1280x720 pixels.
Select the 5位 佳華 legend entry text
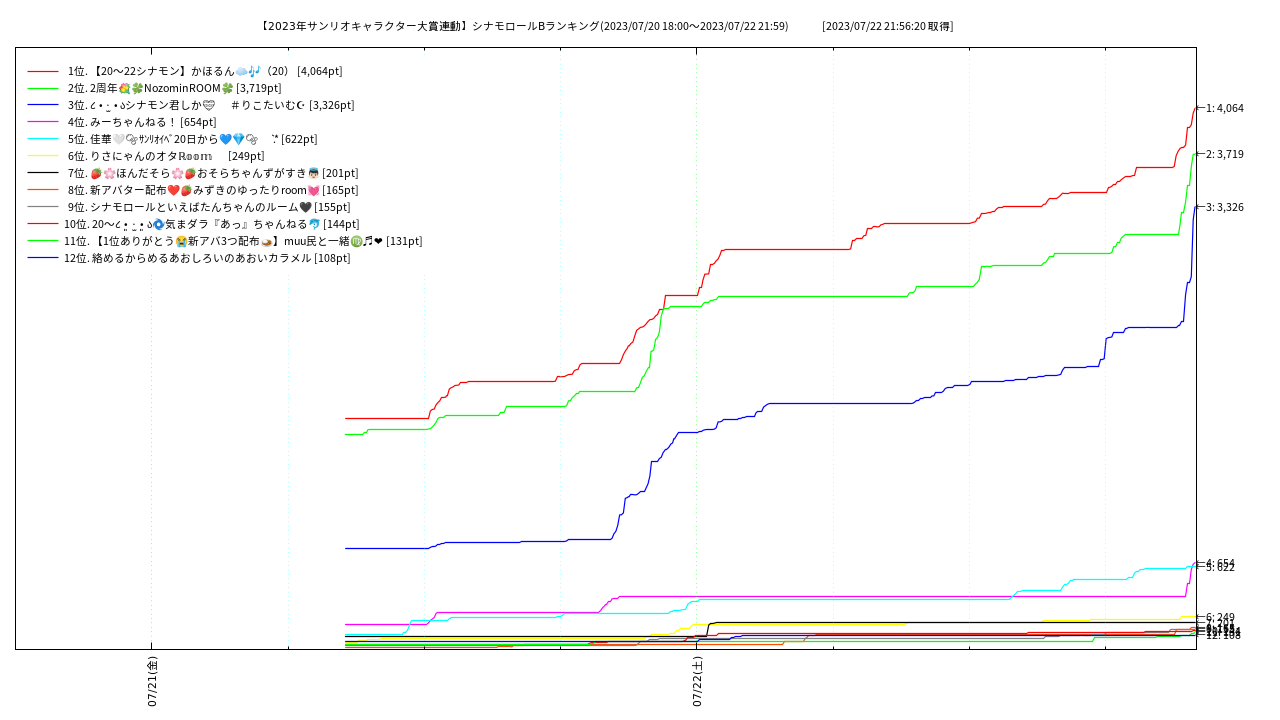click(x=193, y=139)
